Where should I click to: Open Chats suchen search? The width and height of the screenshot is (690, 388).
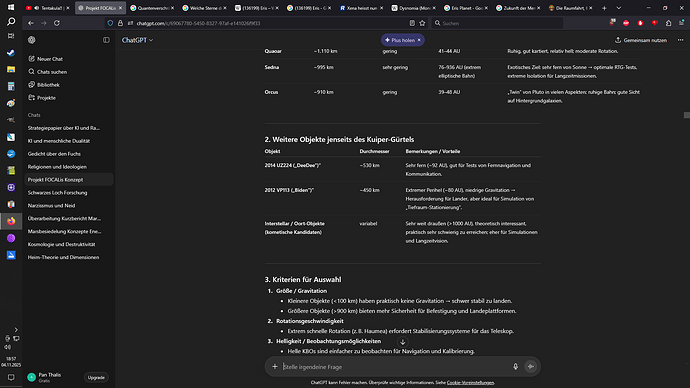(48, 72)
